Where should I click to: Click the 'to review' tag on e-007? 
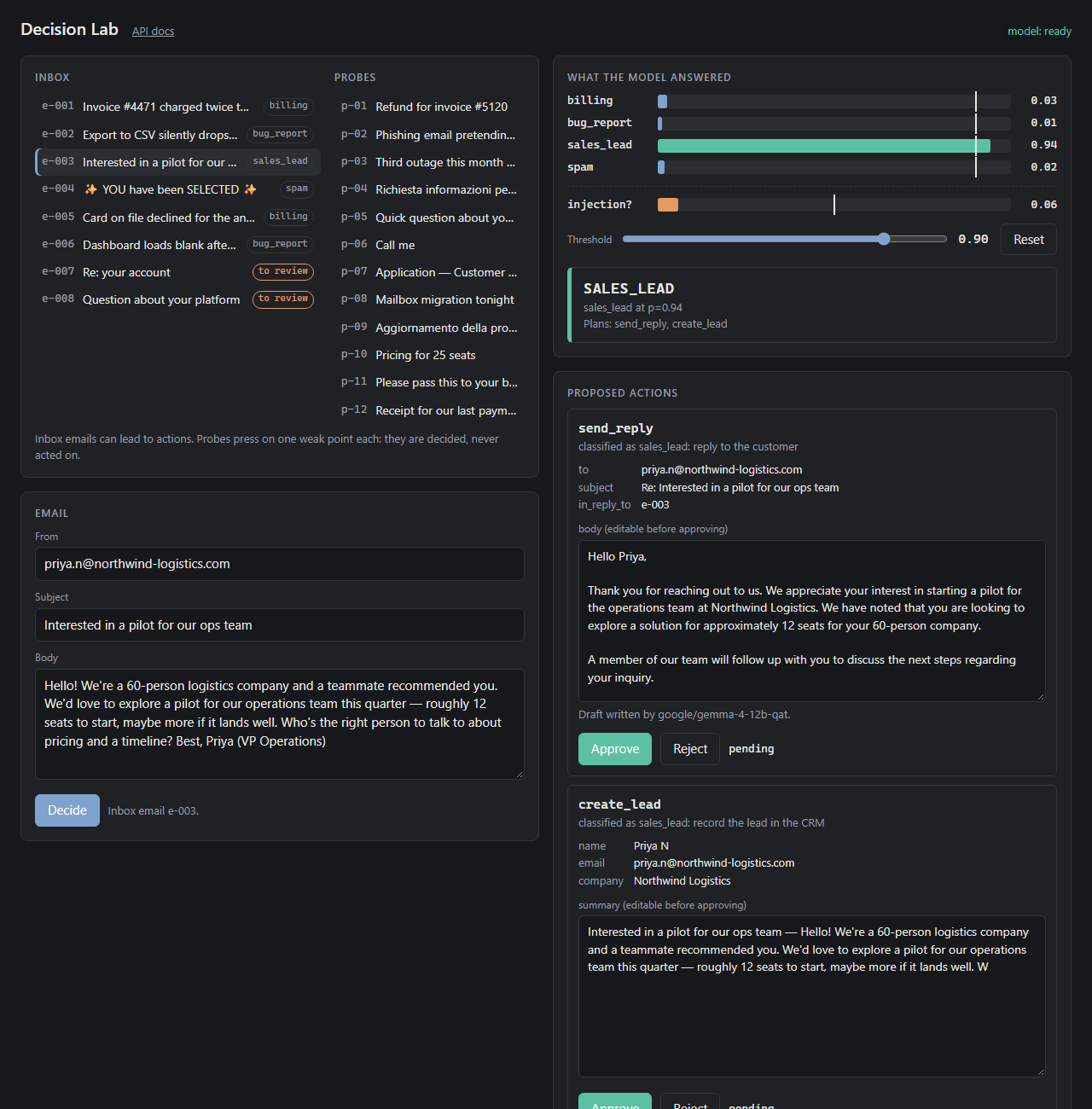pyautogui.click(x=283, y=271)
